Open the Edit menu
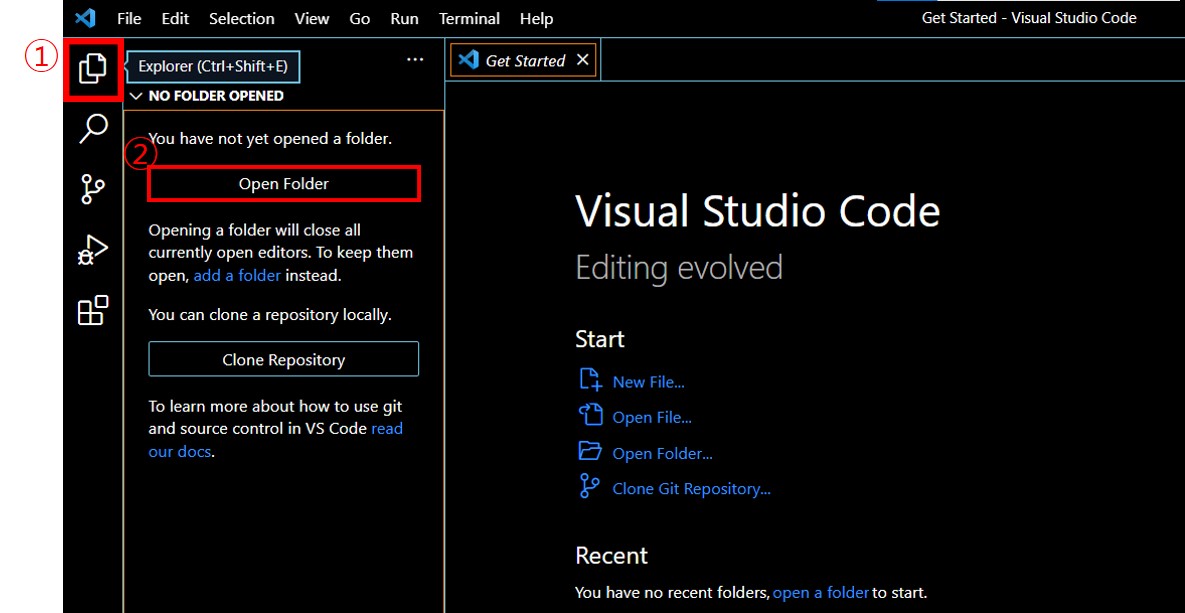 click(175, 19)
